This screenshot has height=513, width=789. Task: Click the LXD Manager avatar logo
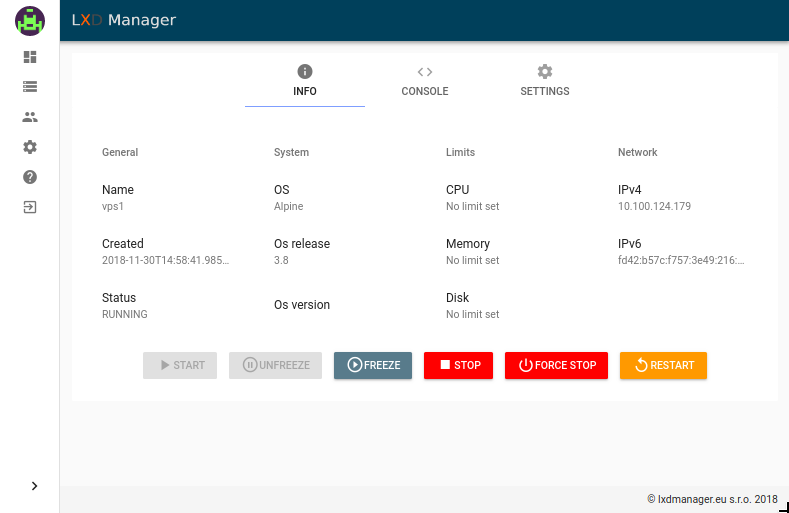point(30,21)
